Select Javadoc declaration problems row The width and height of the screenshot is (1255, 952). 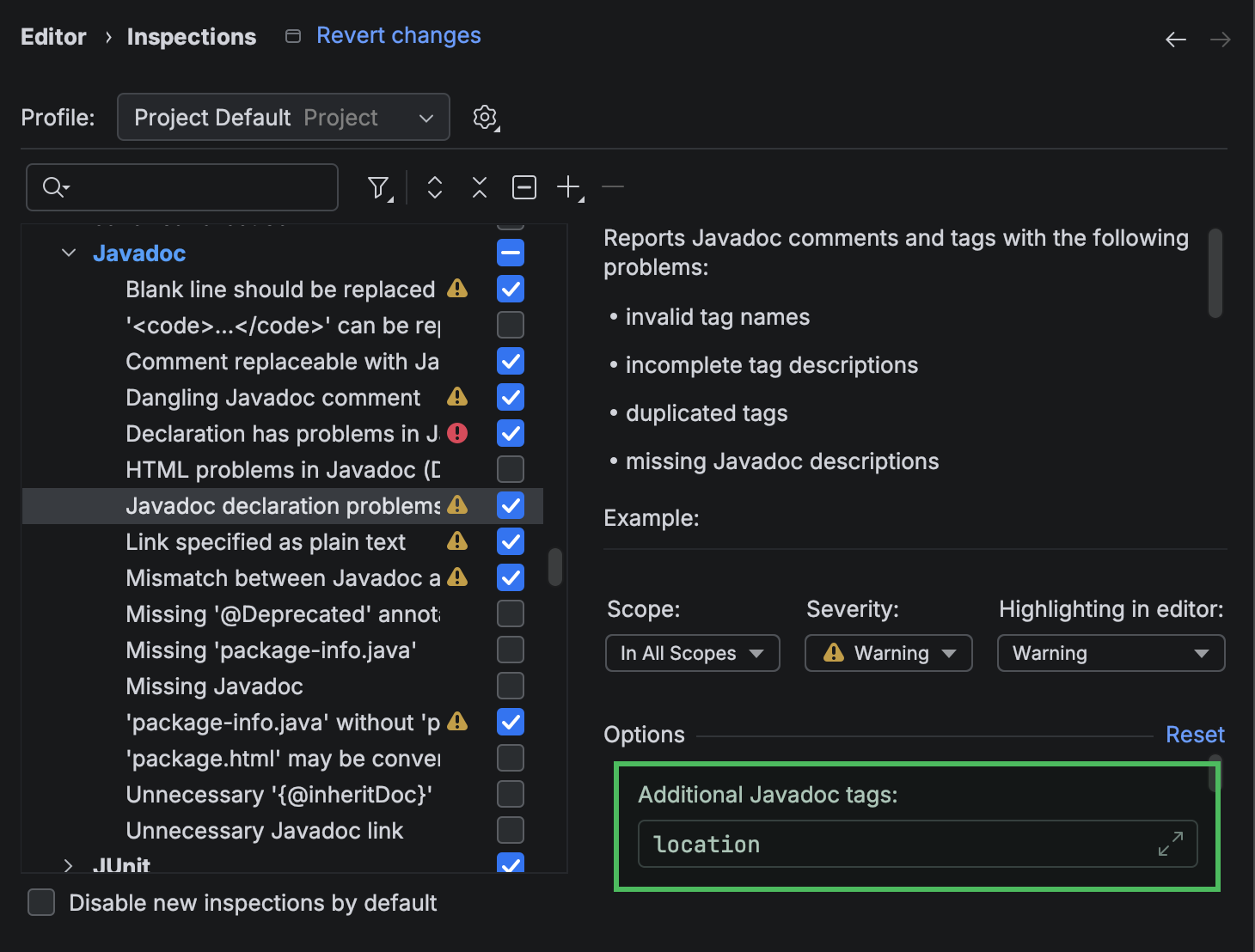click(x=283, y=506)
